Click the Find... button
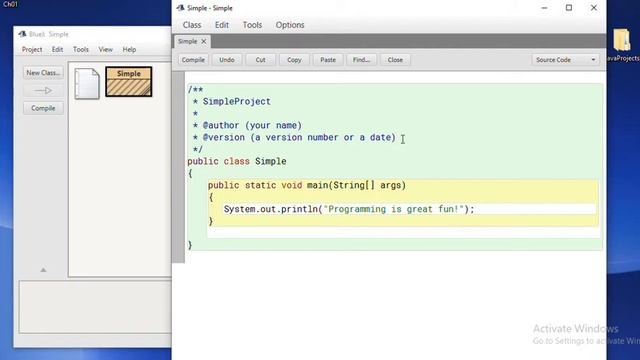This screenshot has height=360, width=640. (361, 60)
